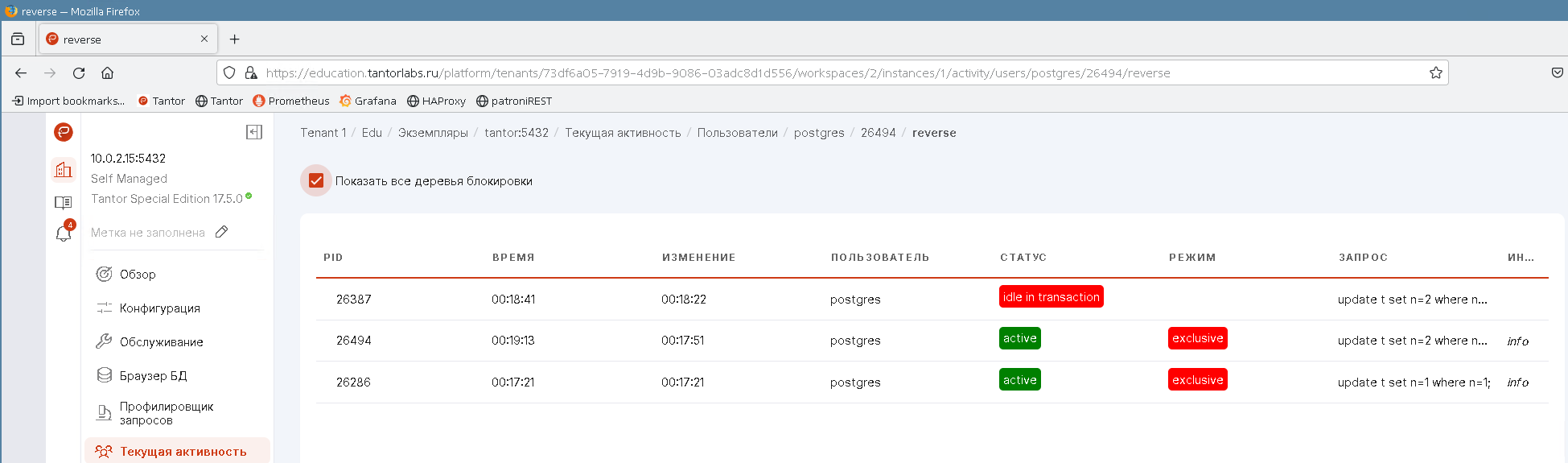The height and width of the screenshot is (463, 1568).
Task: Open Браузер БД menu item
Action: [153, 376]
